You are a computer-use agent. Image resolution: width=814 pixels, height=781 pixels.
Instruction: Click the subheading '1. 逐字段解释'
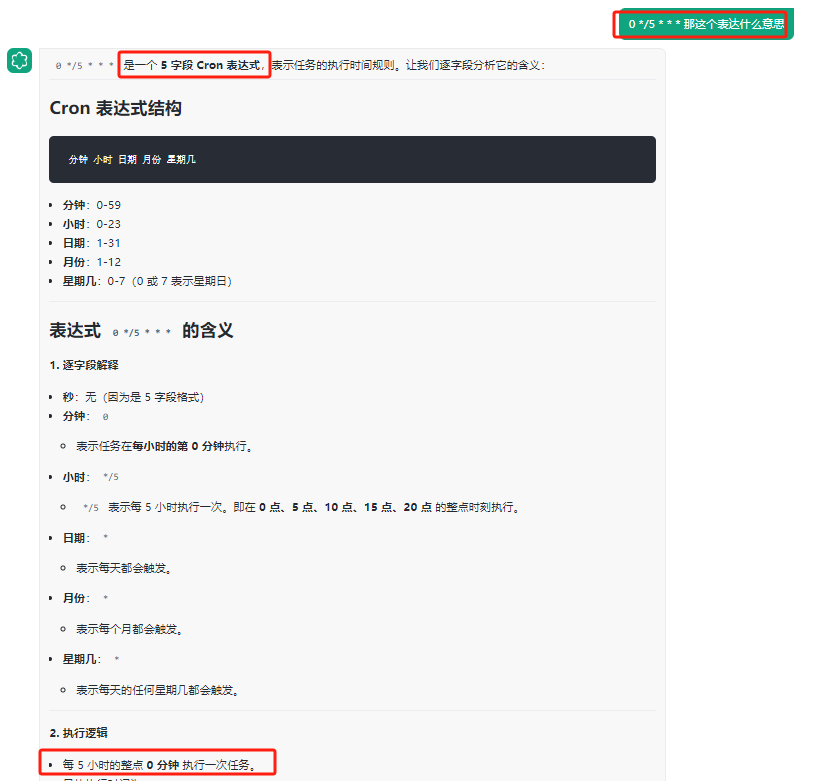(x=84, y=365)
